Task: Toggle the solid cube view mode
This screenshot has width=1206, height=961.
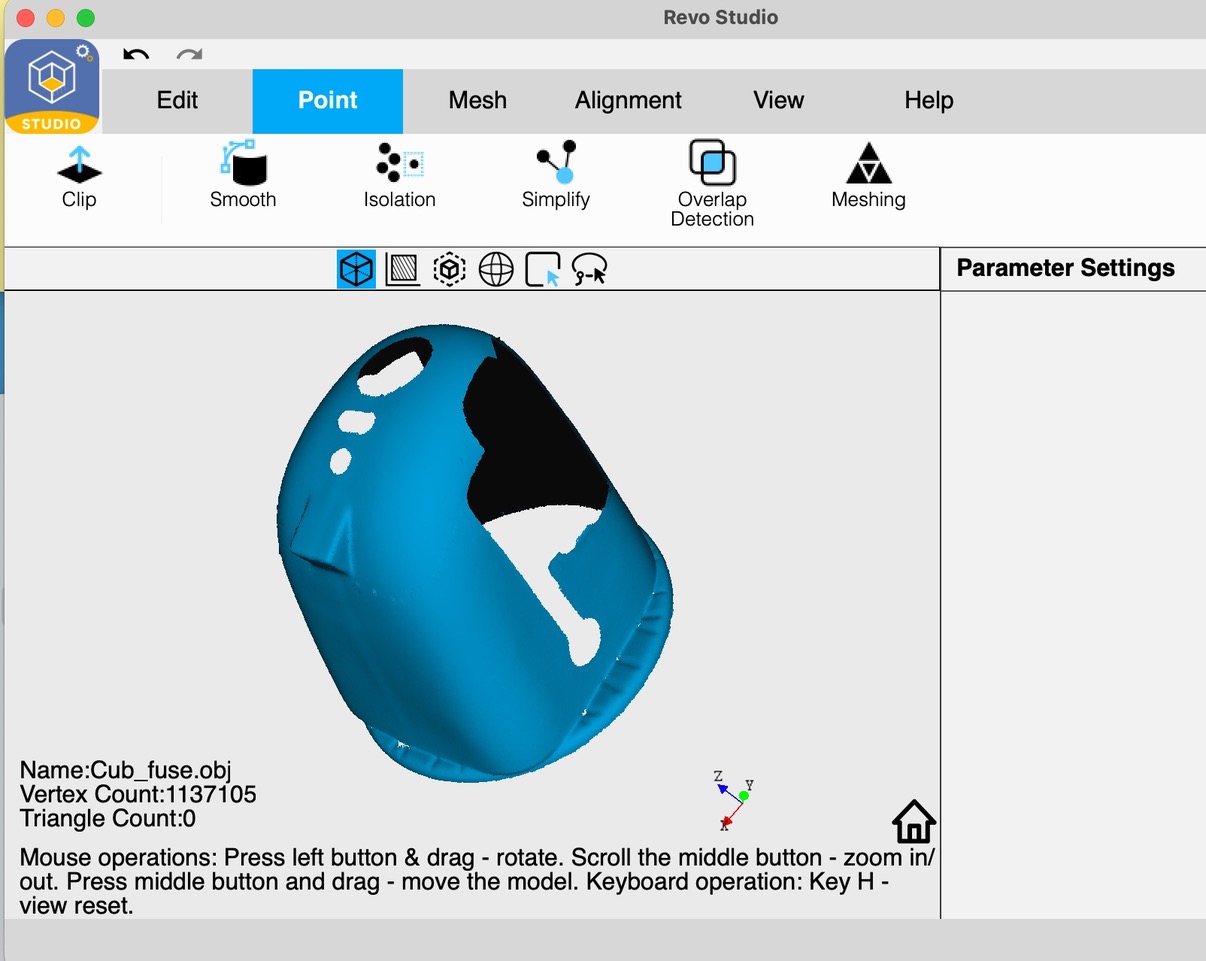Action: [356, 269]
